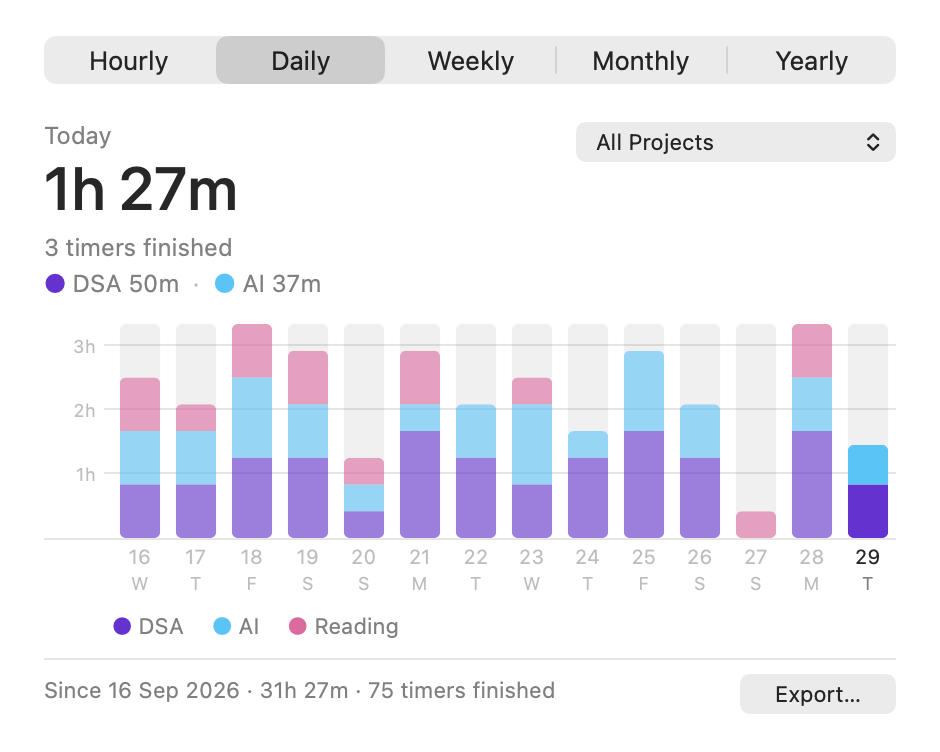Click the AI legend dot below chart
This screenshot has width=940, height=752.
[x=222, y=626]
